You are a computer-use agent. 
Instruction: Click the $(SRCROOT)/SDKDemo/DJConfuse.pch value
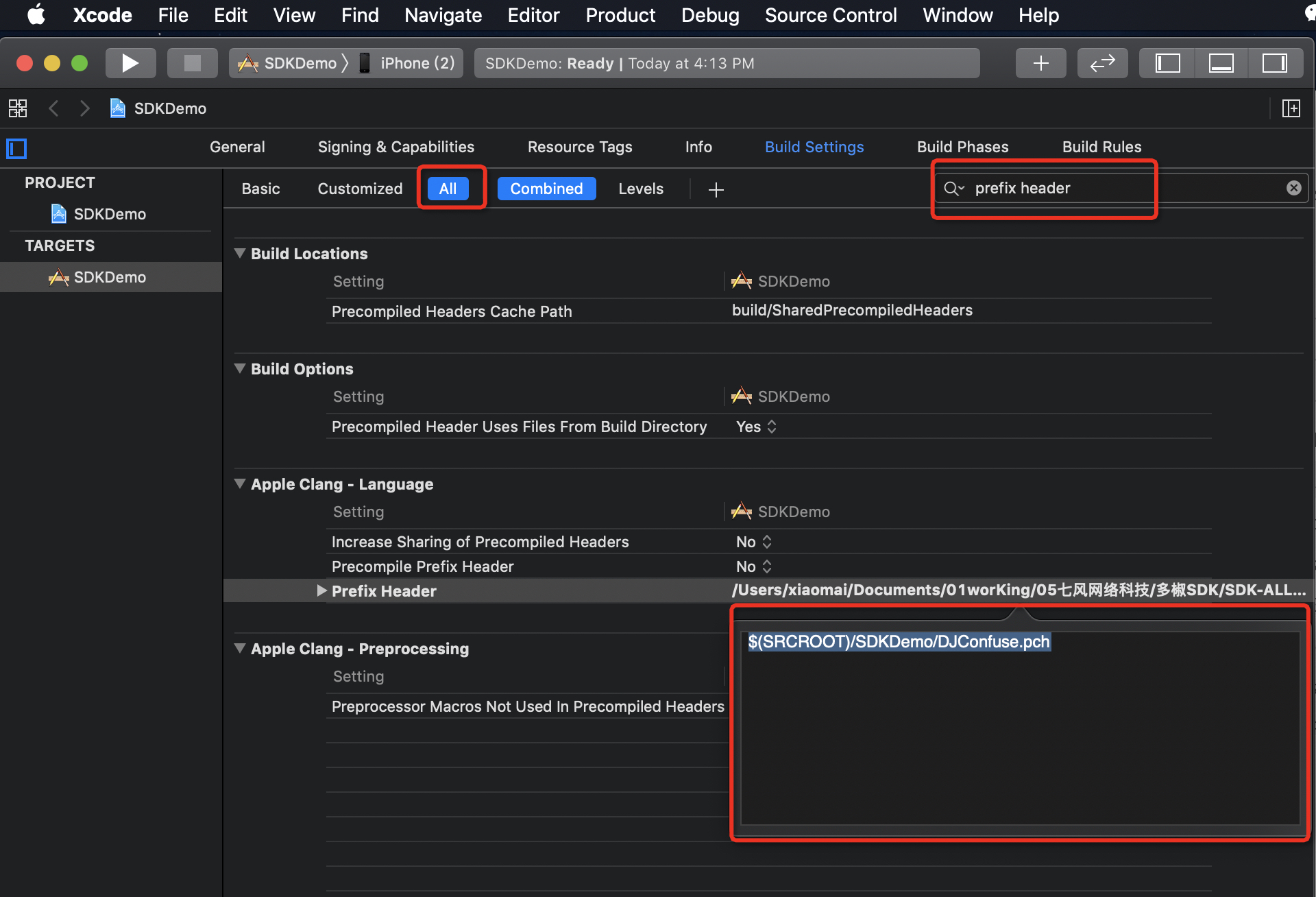coord(899,642)
